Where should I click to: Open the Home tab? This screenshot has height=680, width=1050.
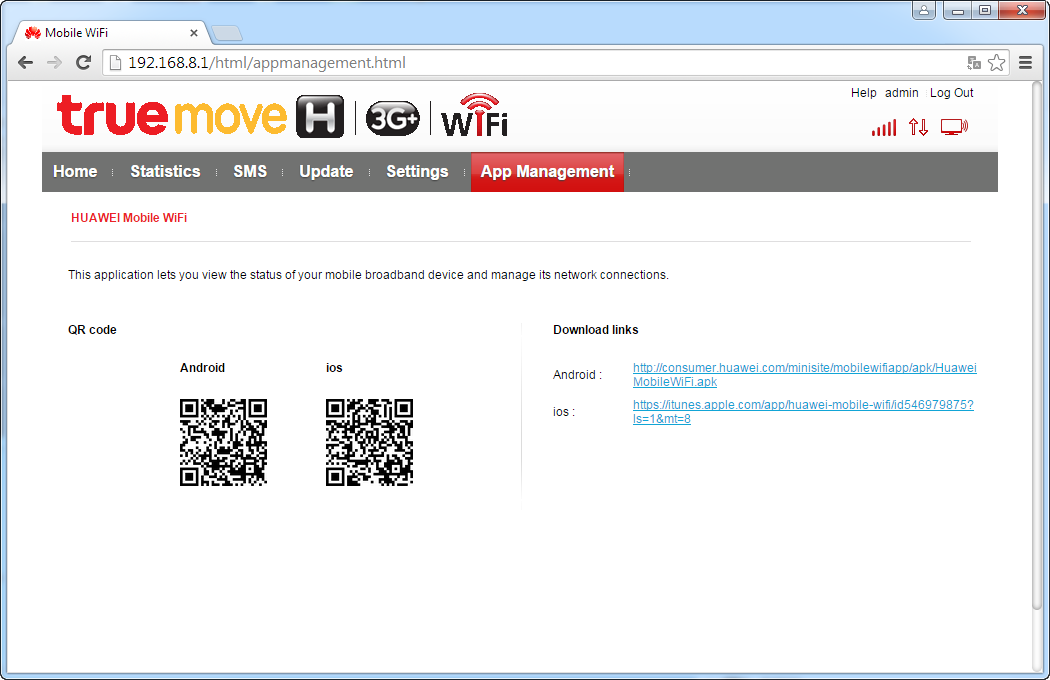click(x=75, y=172)
